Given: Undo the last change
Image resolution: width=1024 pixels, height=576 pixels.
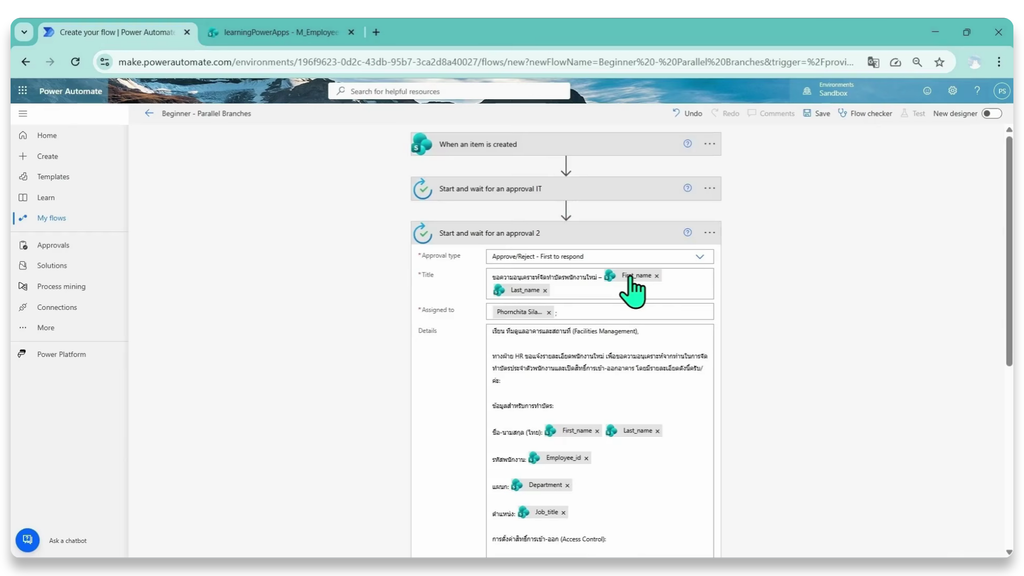Looking at the screenshot, I should (687, 114).
